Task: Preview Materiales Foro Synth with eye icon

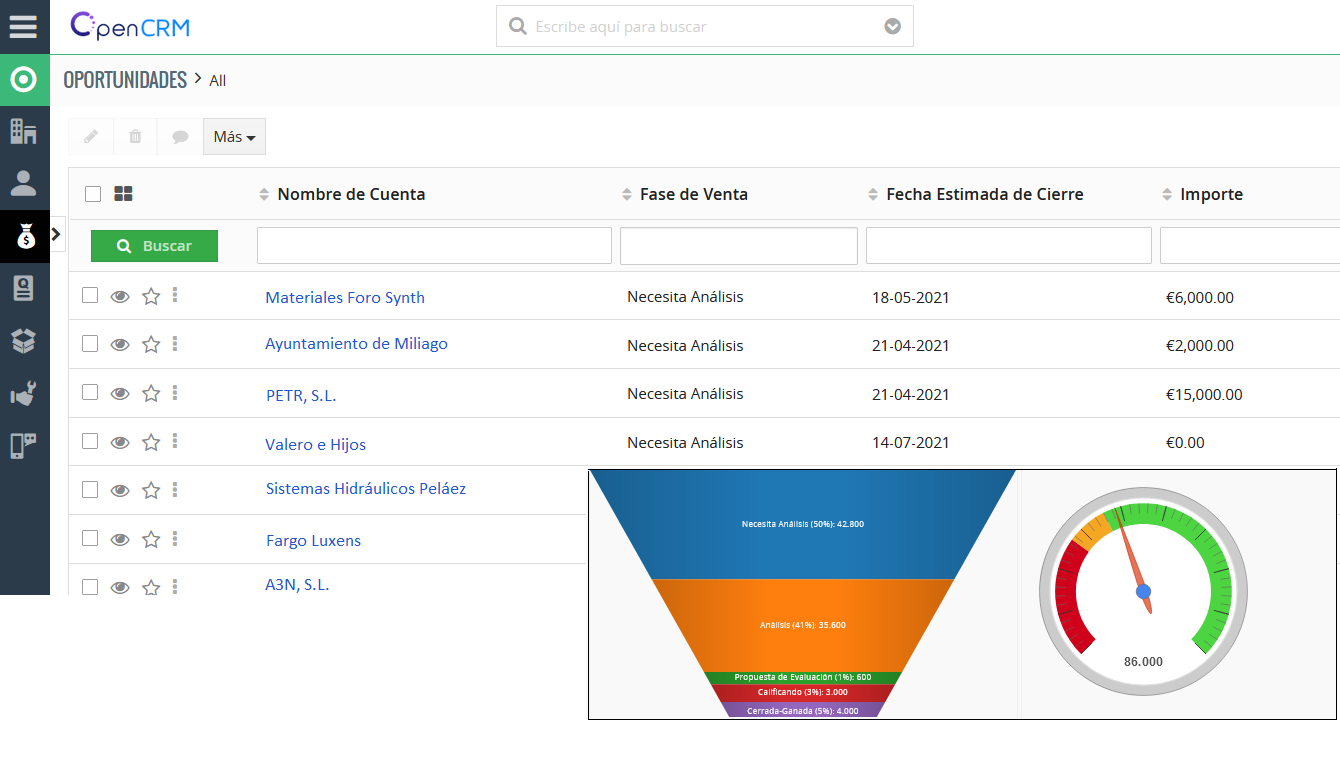Action: click(120, 296)
